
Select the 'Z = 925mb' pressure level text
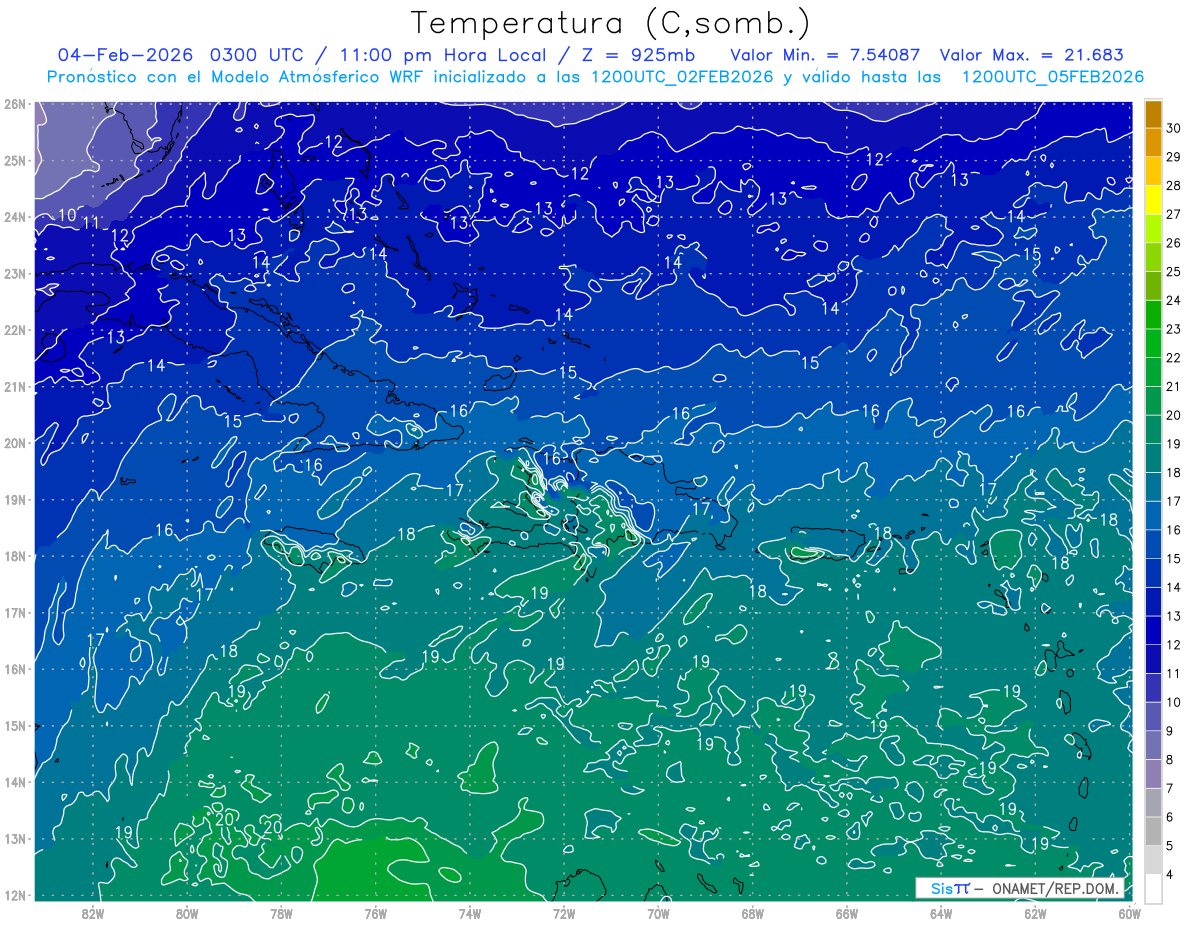(636, 55)
